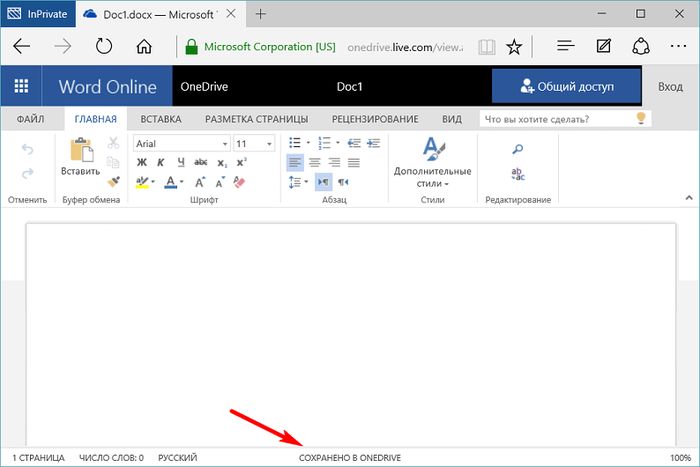This screenshot has width=700, height=467.
Task: Toggle bold (Ж) formatting
Action: [x=142, y=163]
